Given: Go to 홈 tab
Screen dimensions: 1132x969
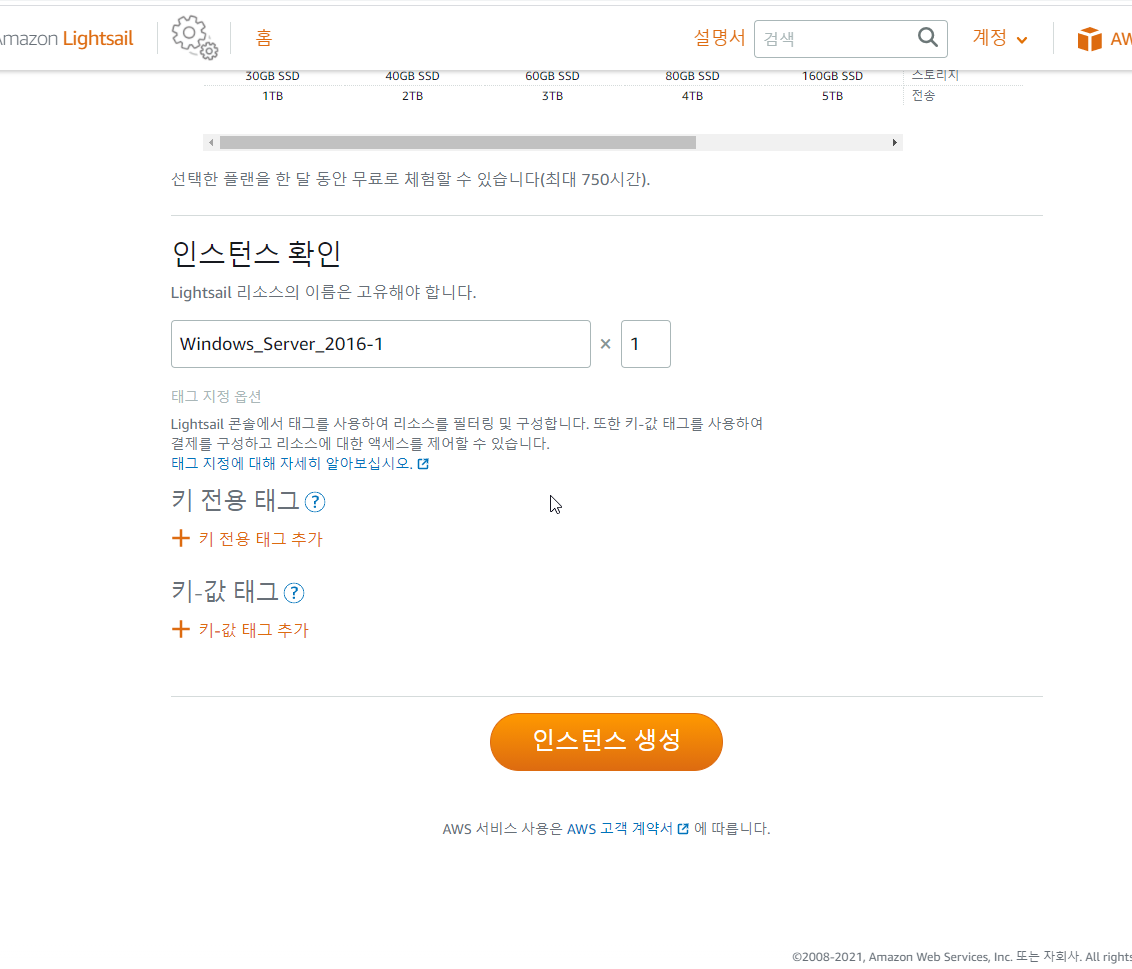Looking at the screenshot, I should (264, 38).
